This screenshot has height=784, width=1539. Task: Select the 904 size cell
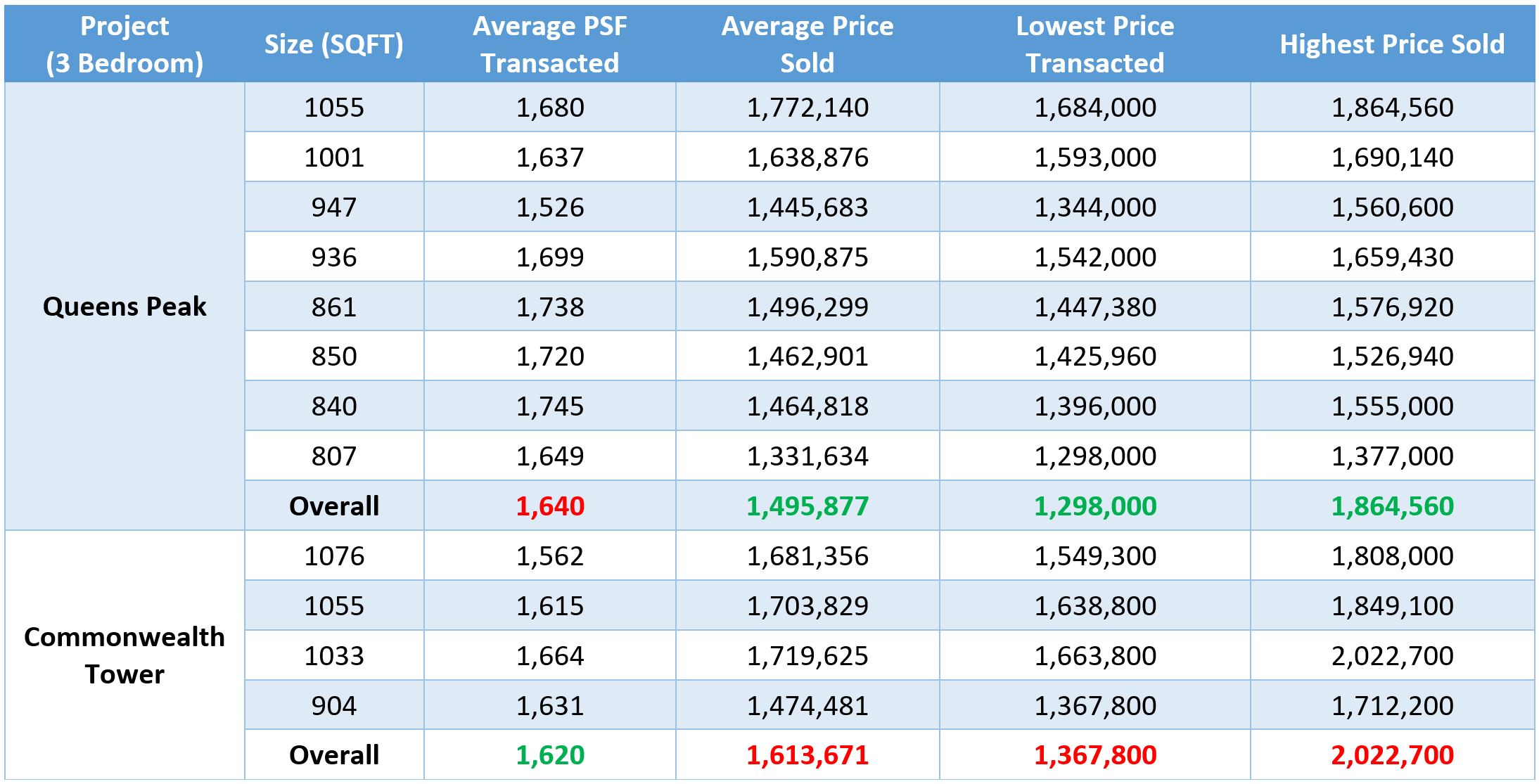point(334,705)
